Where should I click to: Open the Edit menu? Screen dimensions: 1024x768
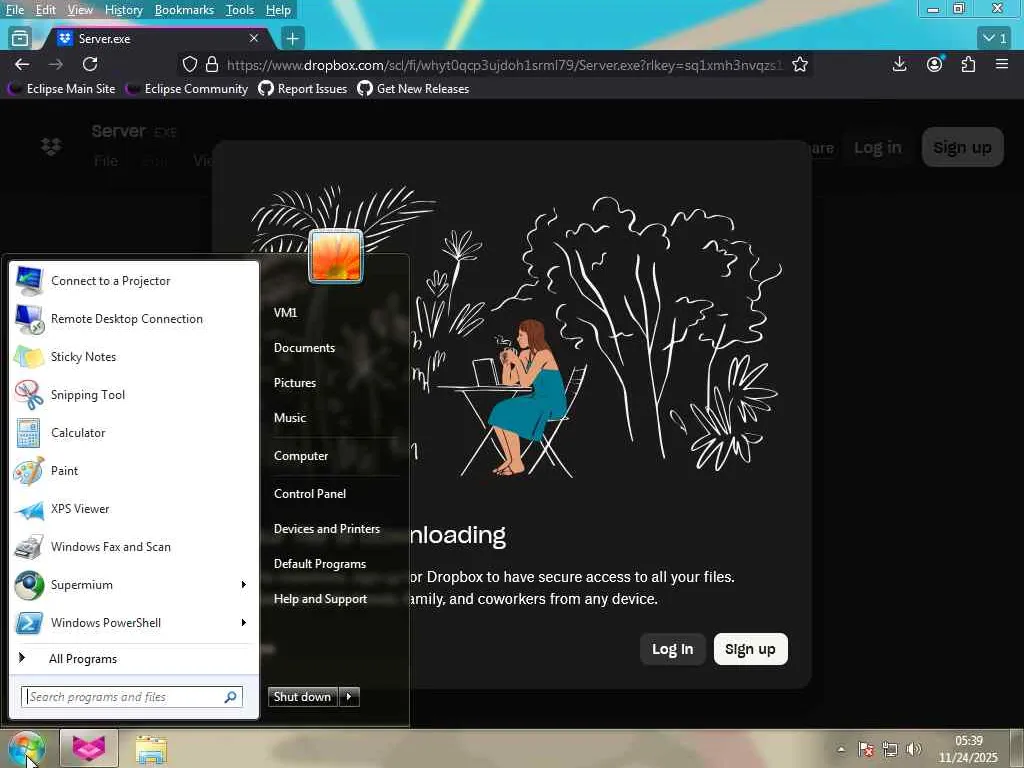(46, 10)
